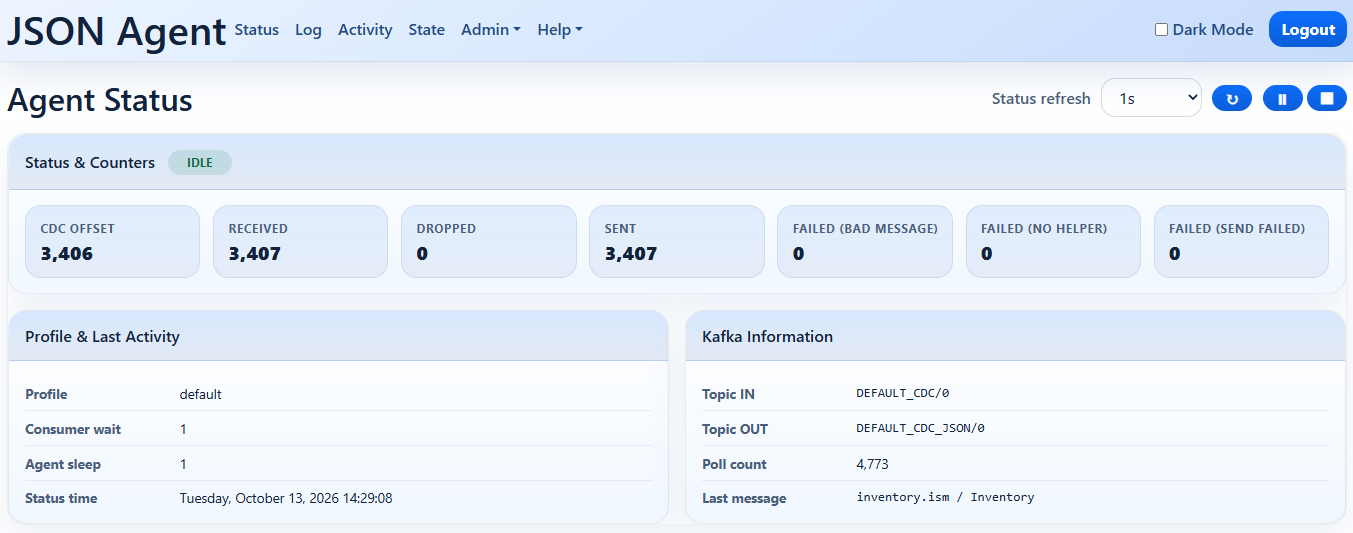Image resolution: width=1353 pixels, height=533 pixels.
Task: Open the Status refresh interval dropdown
Action: [x=1151, y=98]
